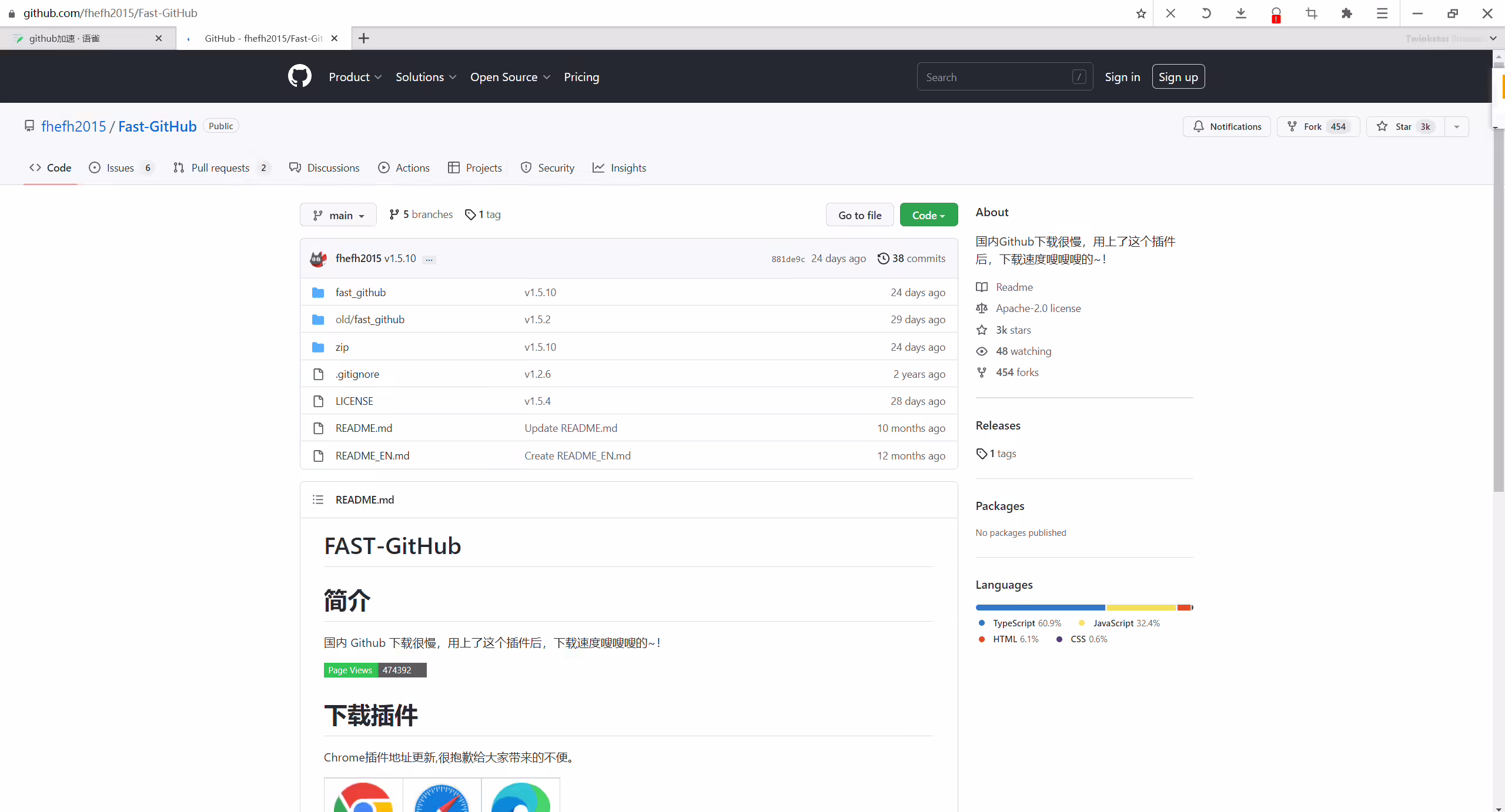Click the zip folder icon
Viewport: 1505px width, 812px height.
click(318, 347)
